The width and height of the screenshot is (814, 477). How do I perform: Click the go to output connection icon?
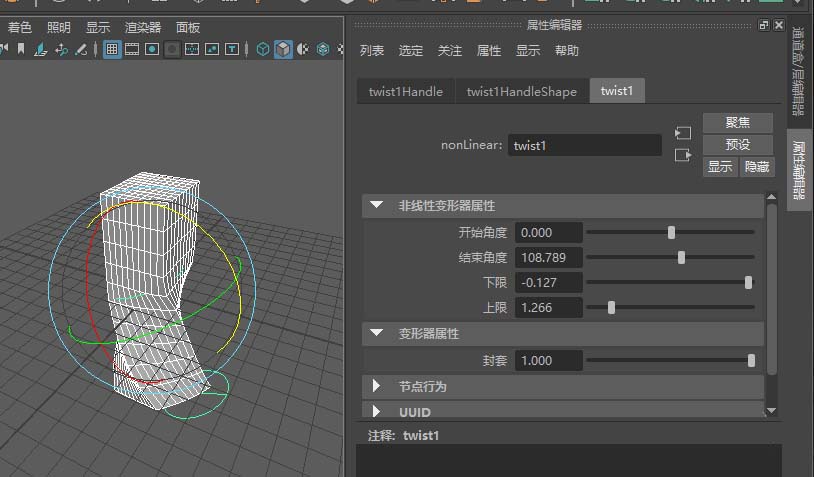(x=683, y=155)
